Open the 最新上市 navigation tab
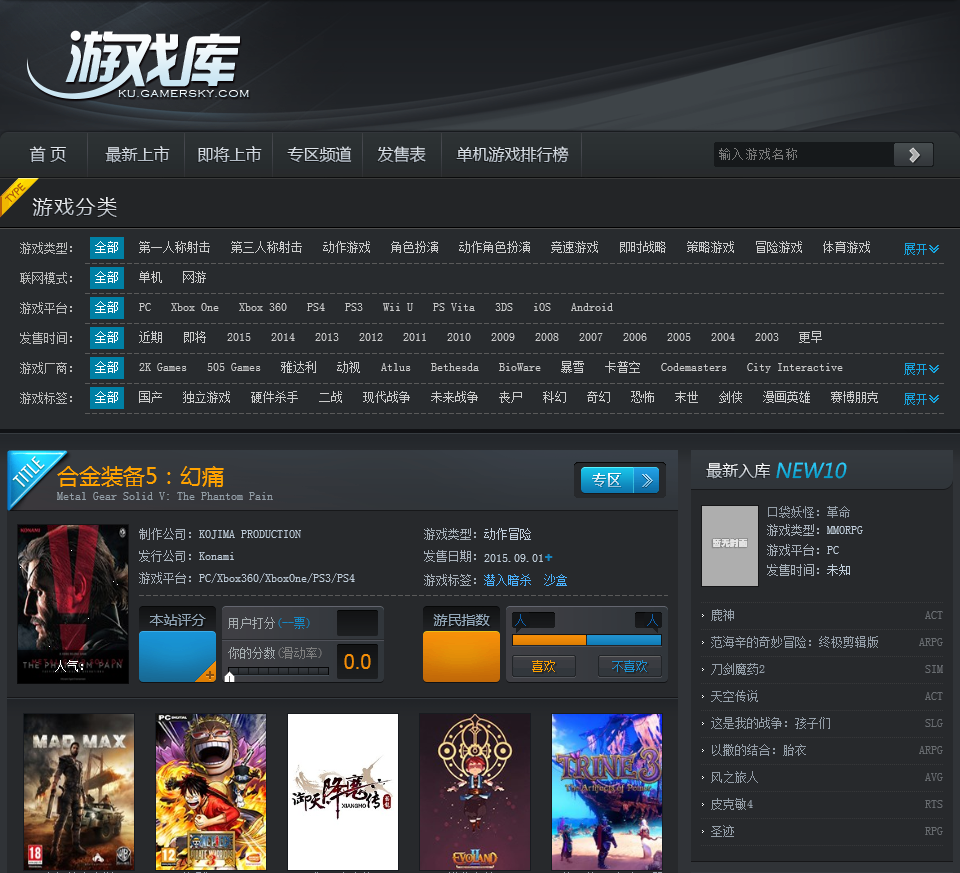 point(137,154)
